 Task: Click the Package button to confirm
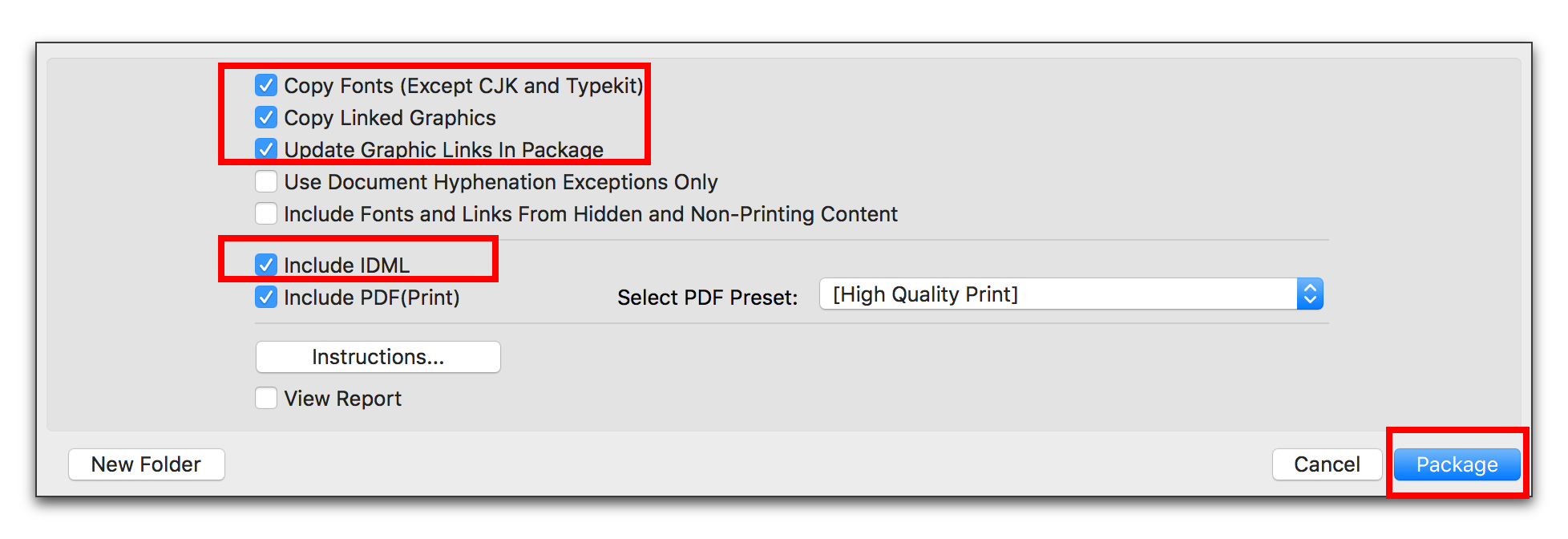(x=1457, y=464)
